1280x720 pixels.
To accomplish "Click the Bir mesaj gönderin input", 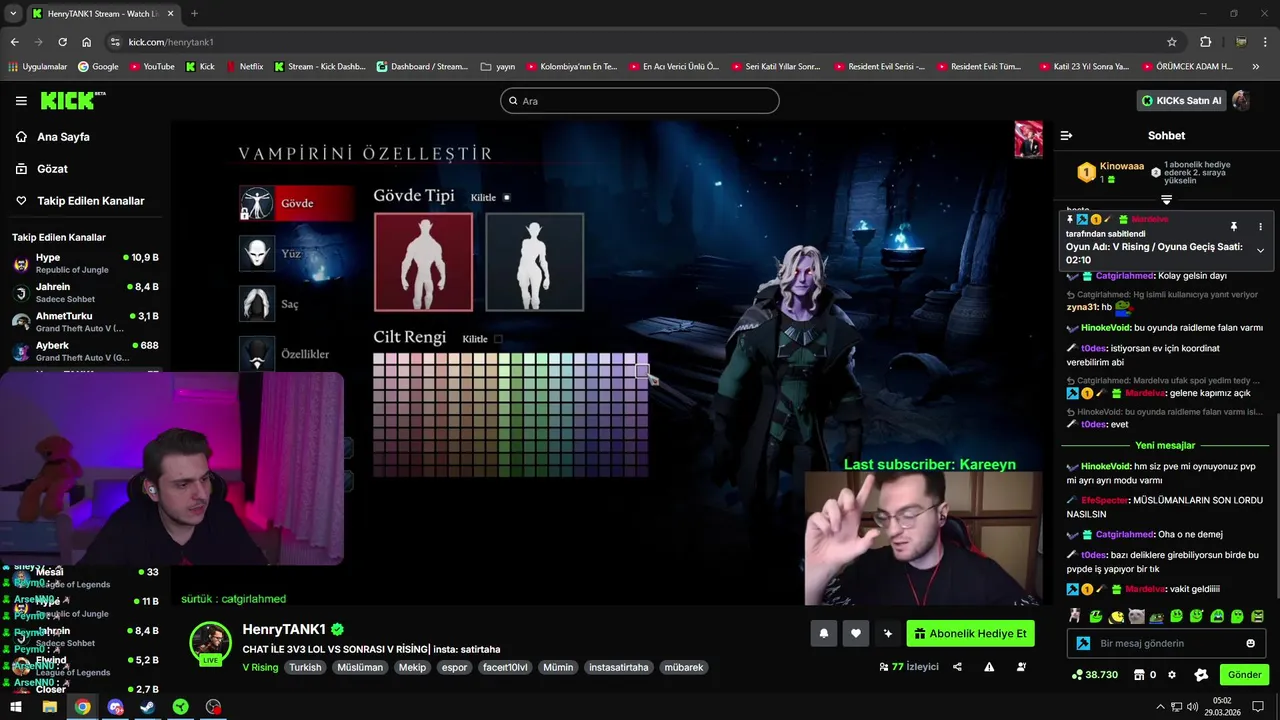I will pos(1167,643).
